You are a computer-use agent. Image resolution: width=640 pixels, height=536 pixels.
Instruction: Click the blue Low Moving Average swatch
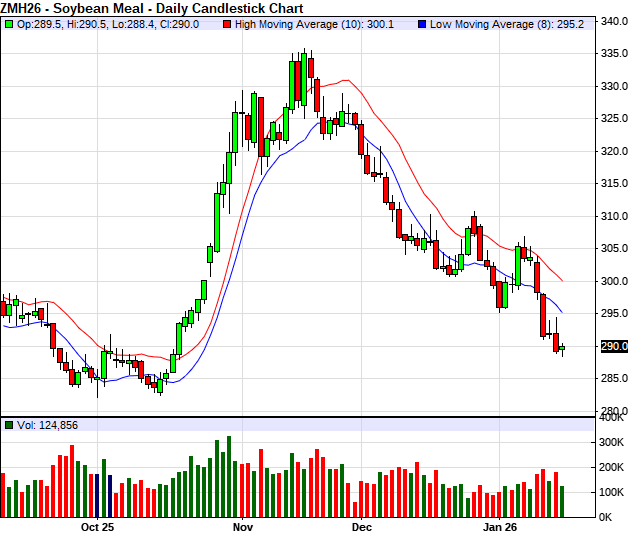[421, 24]
